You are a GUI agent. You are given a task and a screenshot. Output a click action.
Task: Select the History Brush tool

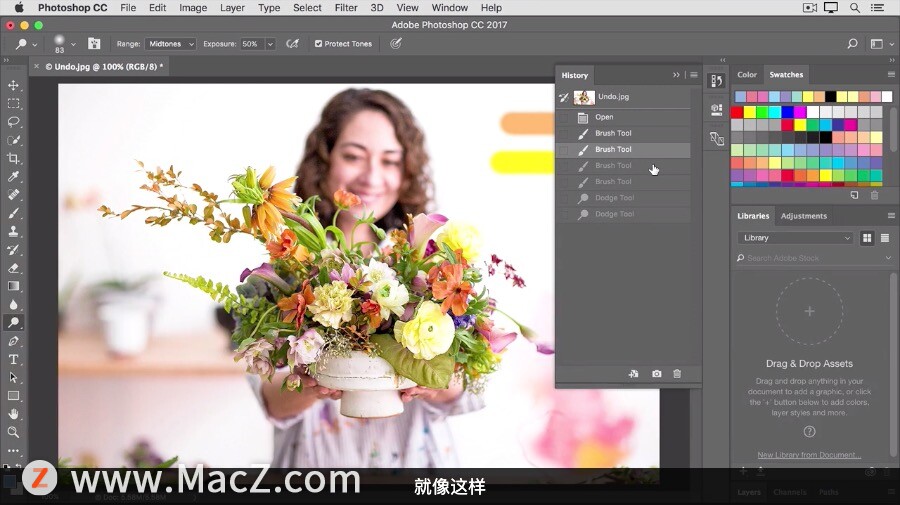pyautogui.click(x=13, y=250)
